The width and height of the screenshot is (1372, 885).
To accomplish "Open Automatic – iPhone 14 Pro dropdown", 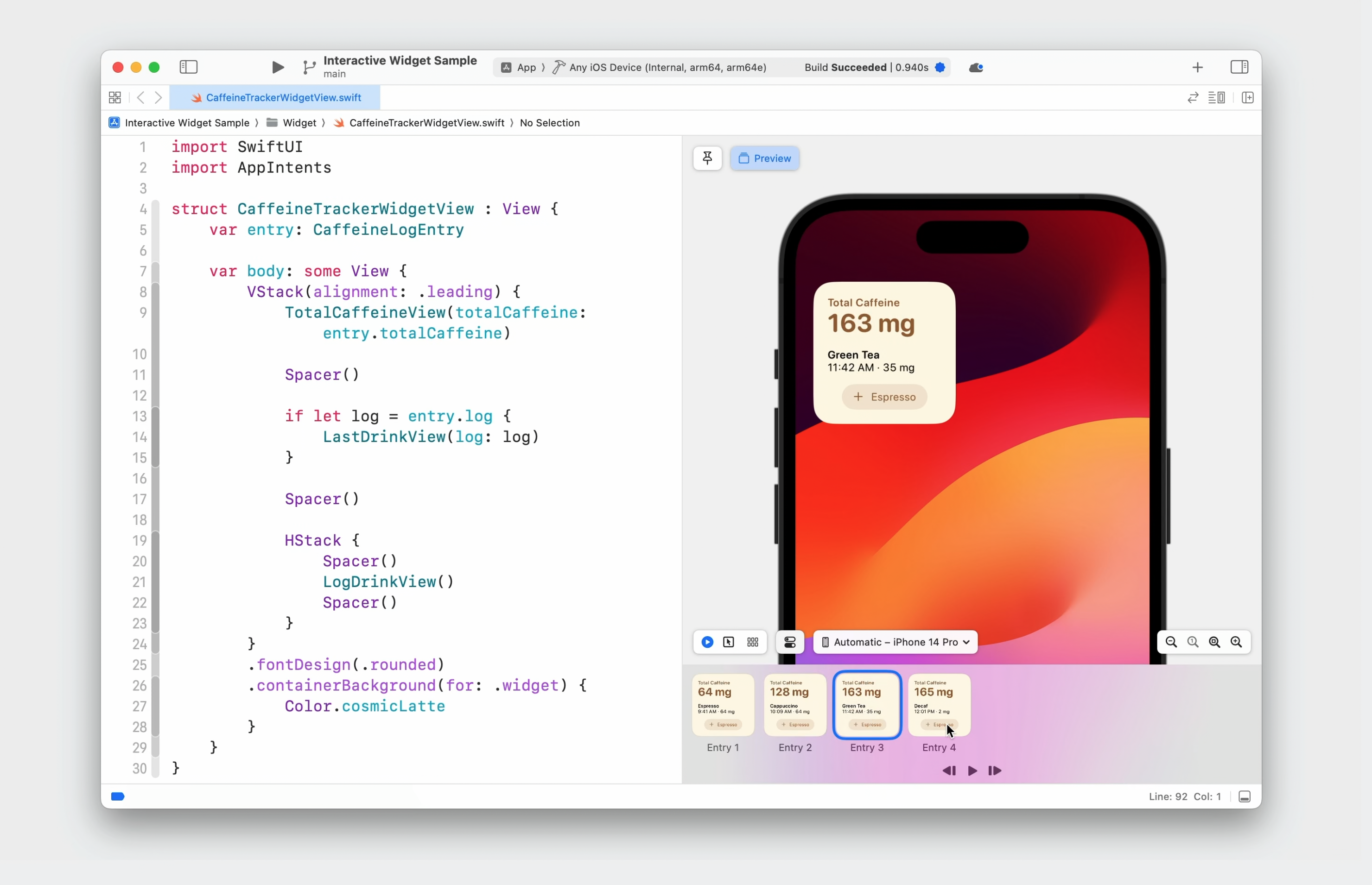I will point(896,643).
